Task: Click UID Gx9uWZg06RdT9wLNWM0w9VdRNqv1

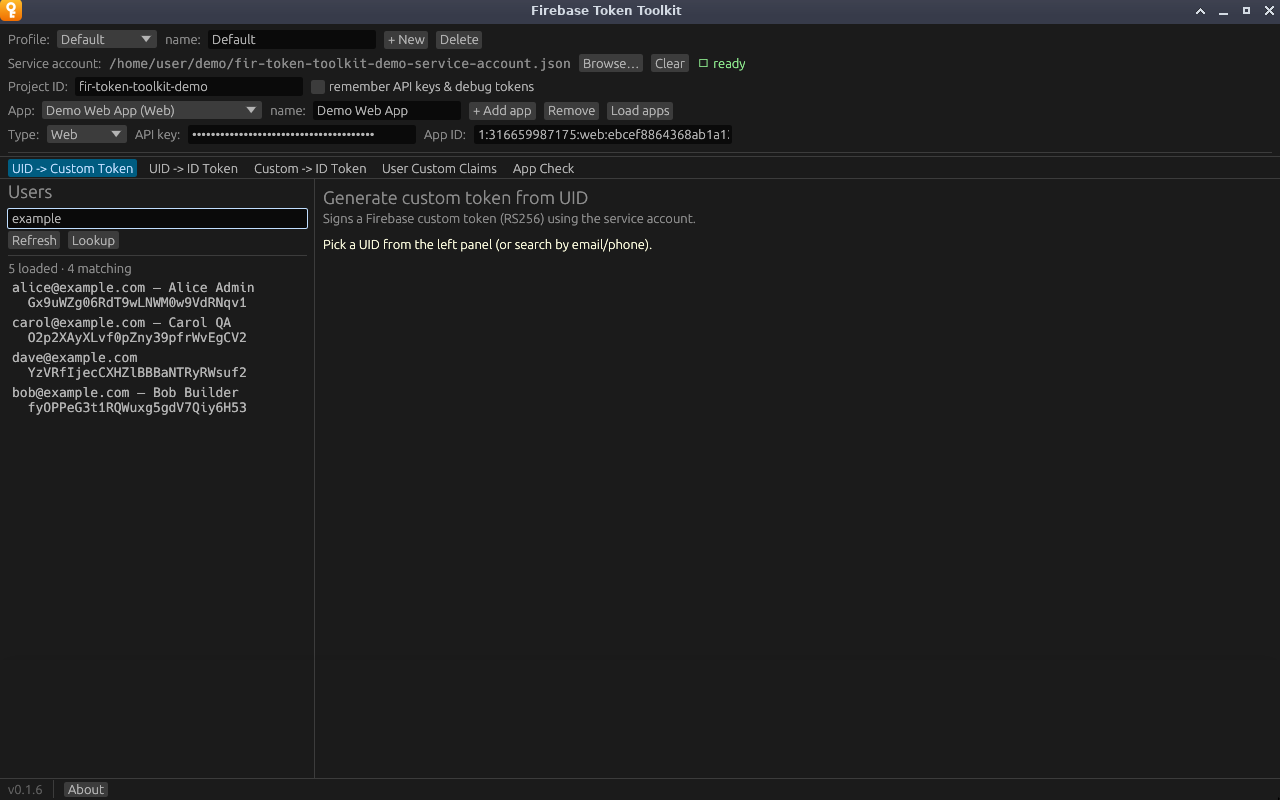Action: click(x=137, y=302)
